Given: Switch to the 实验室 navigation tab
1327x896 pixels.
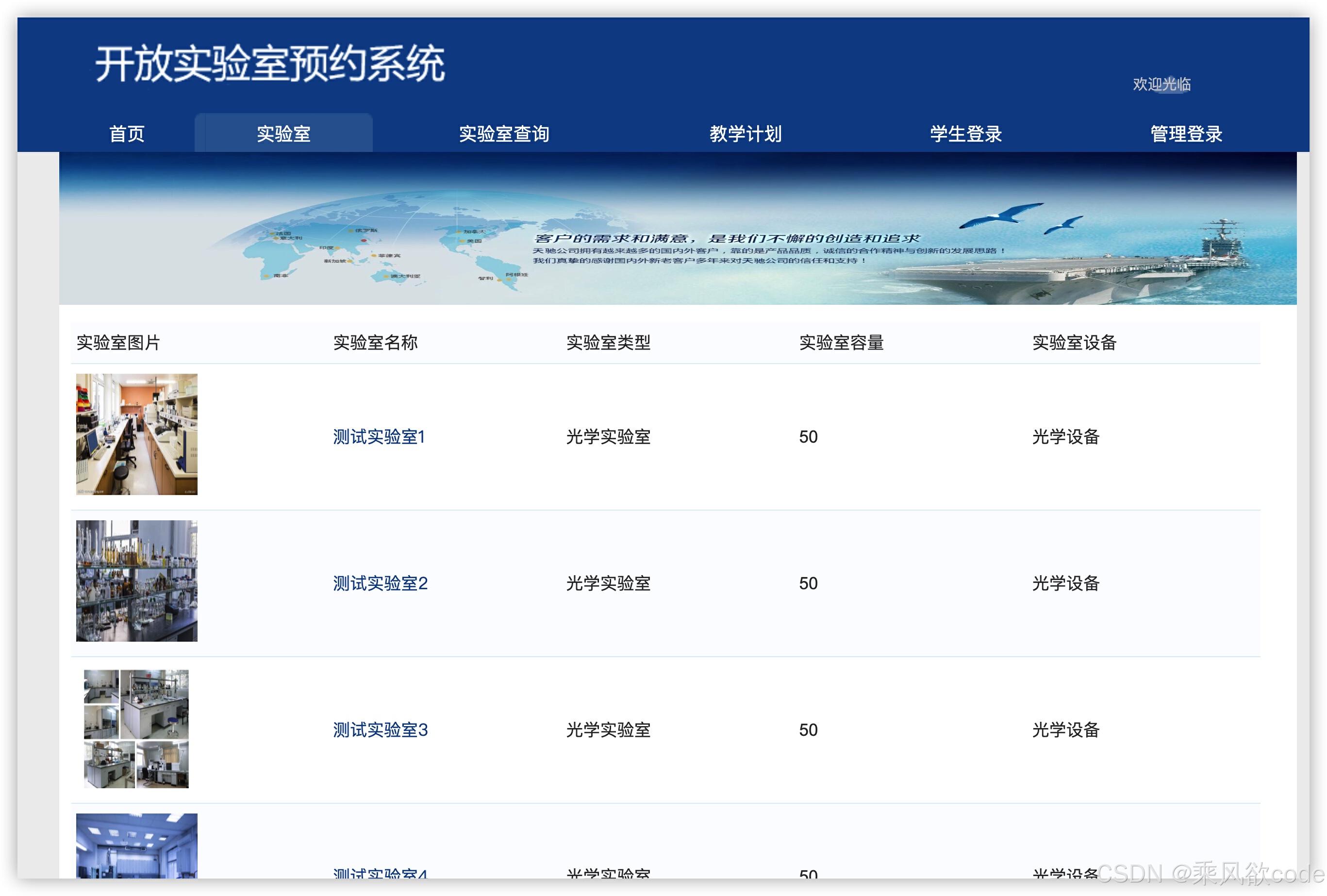Looking at the screenshot, I should tap(284, 133).
